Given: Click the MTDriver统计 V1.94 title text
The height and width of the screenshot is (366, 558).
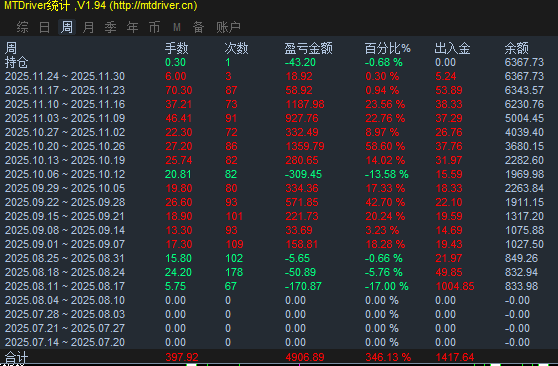Looking at the screenshot, I should (x=101, y=6).
